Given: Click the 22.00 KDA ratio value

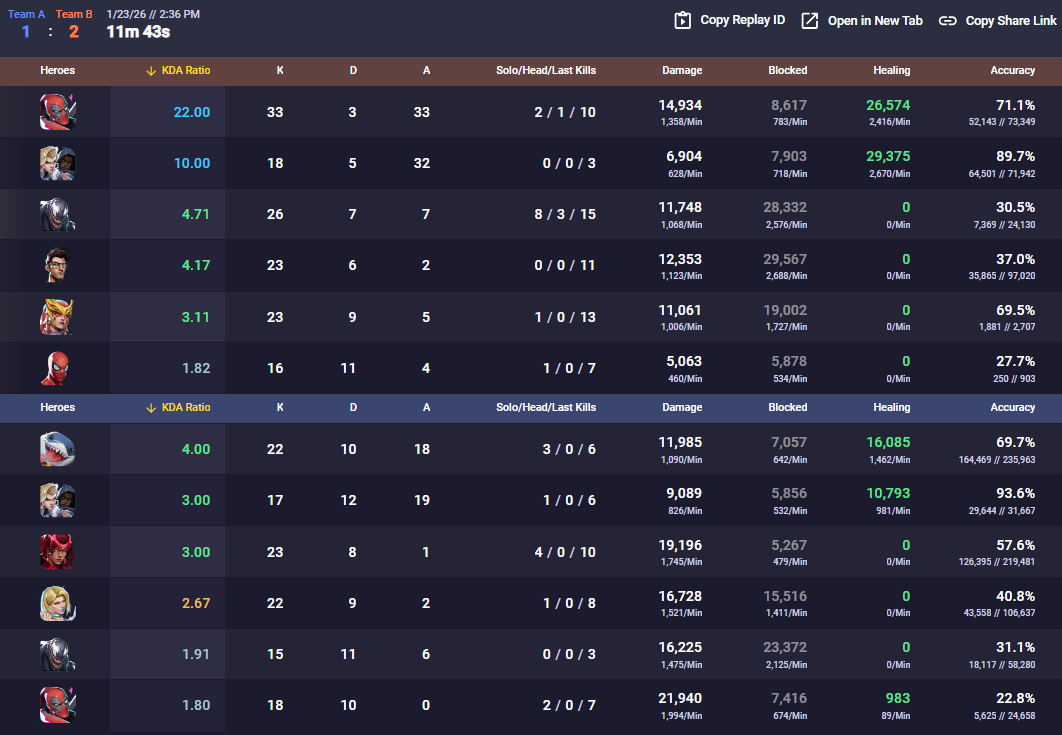Looking at the screenshot, I should tap(192, 112).
